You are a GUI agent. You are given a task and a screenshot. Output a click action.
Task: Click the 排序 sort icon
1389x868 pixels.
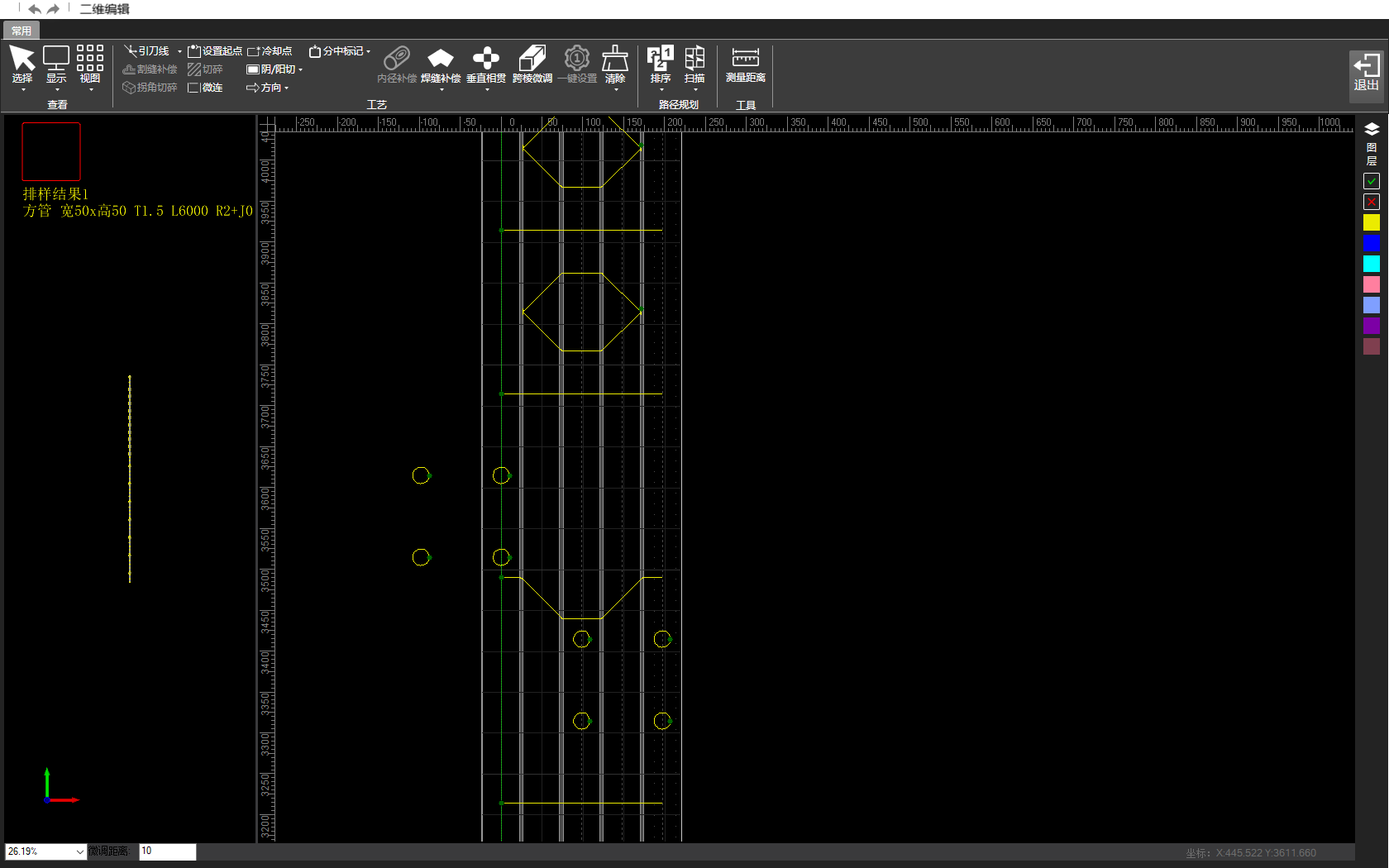point(661,60)
